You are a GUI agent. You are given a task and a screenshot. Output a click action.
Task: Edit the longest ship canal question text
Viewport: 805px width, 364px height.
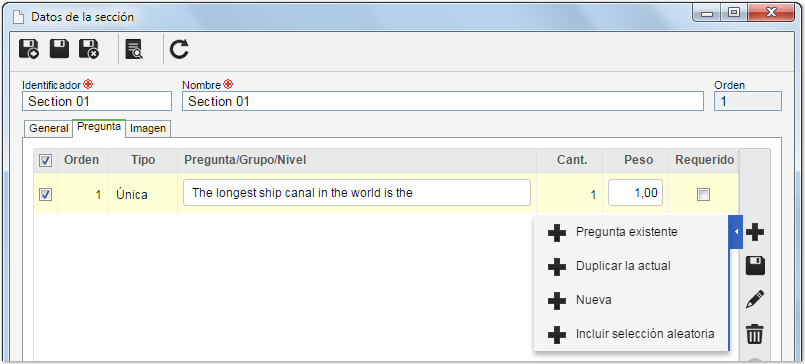tap(357, 193)
